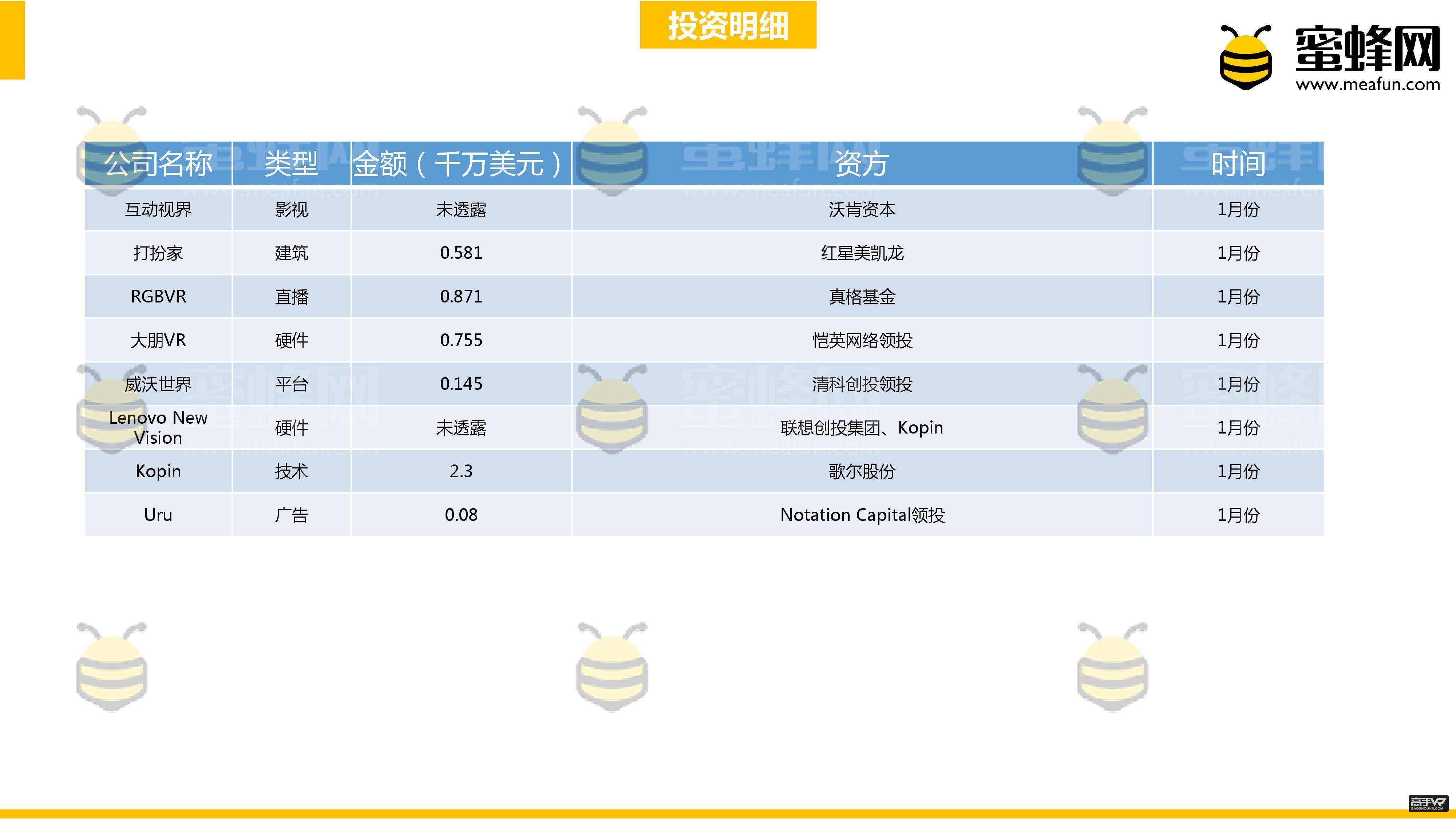The height and width of the screenshot is (819, 1456).
Task: Click the 直播 type cell
Action: (292, 297)
